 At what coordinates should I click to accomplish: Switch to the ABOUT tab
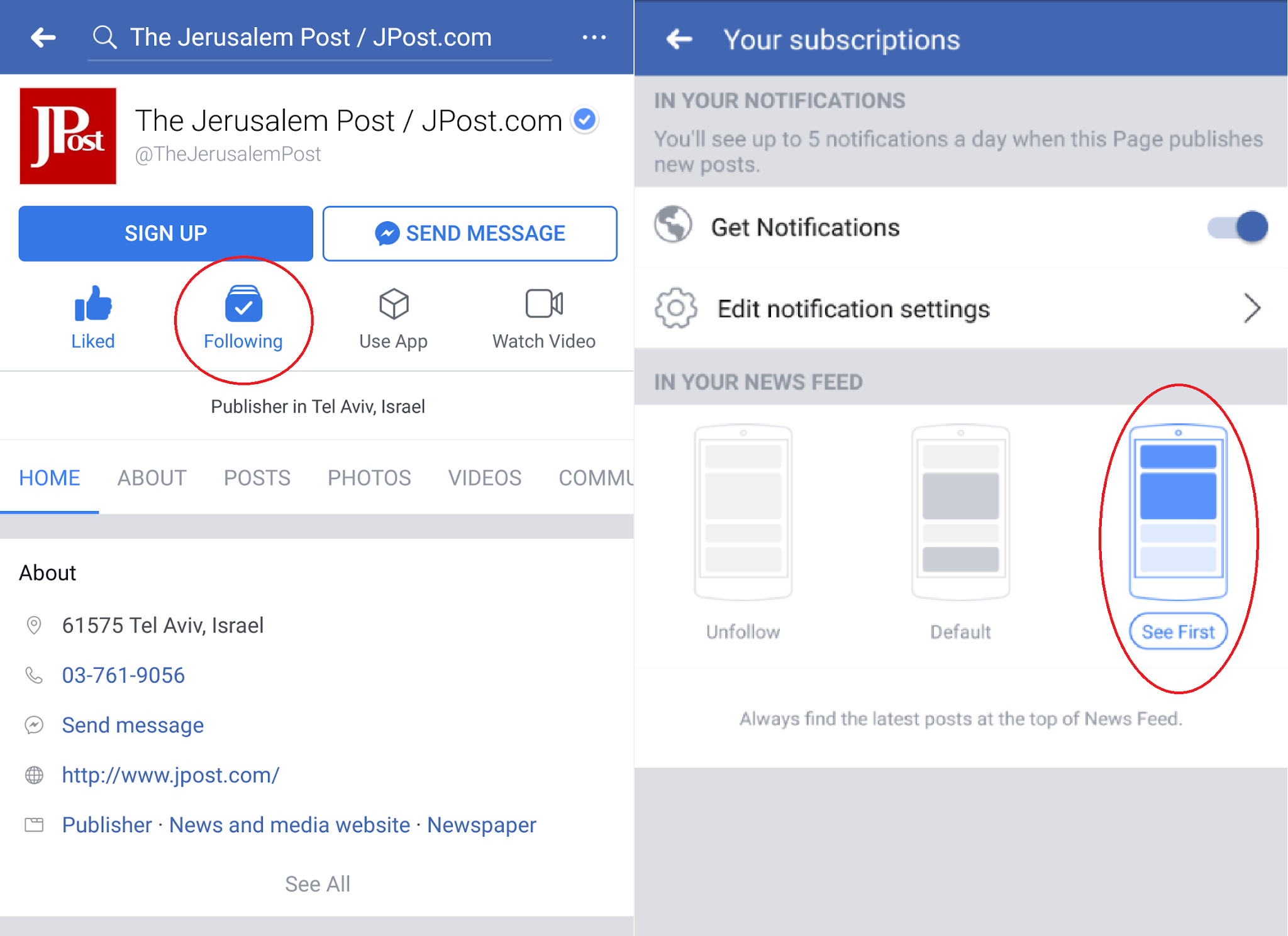(152, 478)
